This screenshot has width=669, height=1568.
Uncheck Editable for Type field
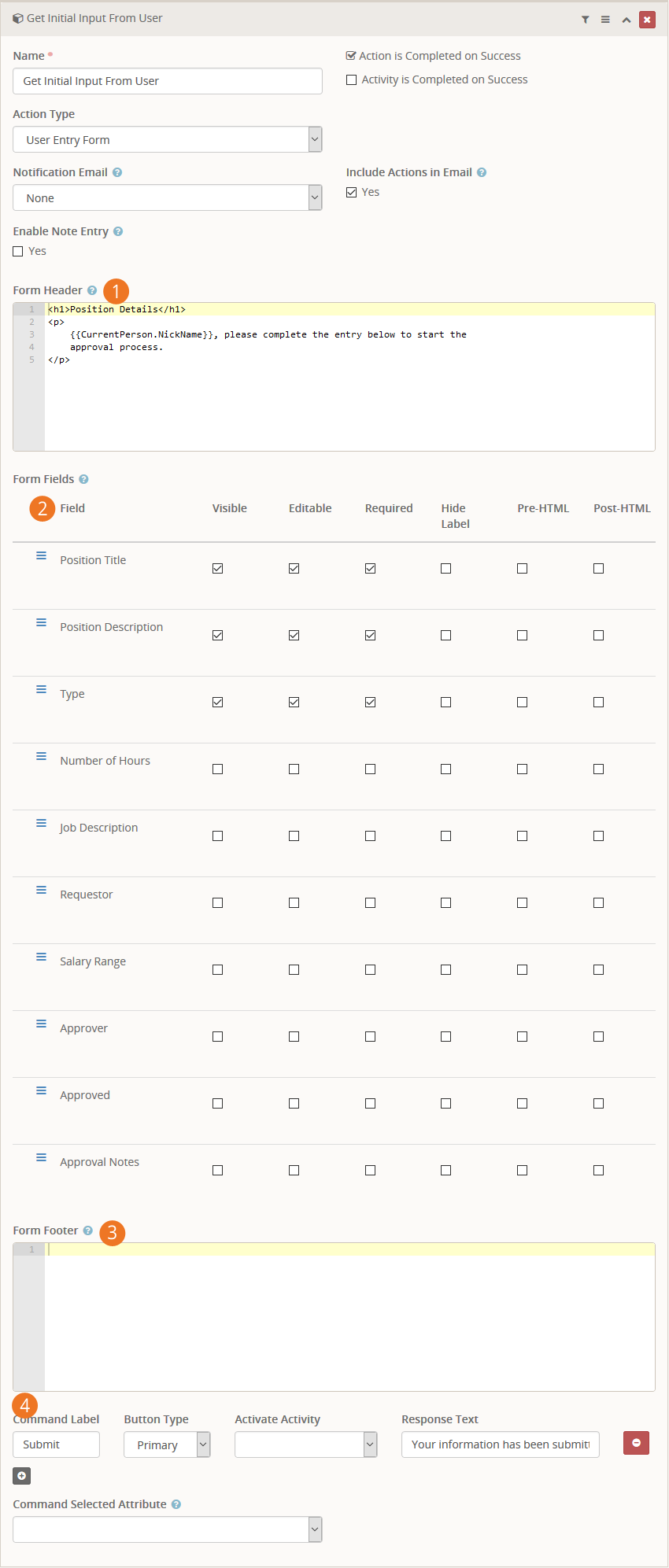[294, 702]
